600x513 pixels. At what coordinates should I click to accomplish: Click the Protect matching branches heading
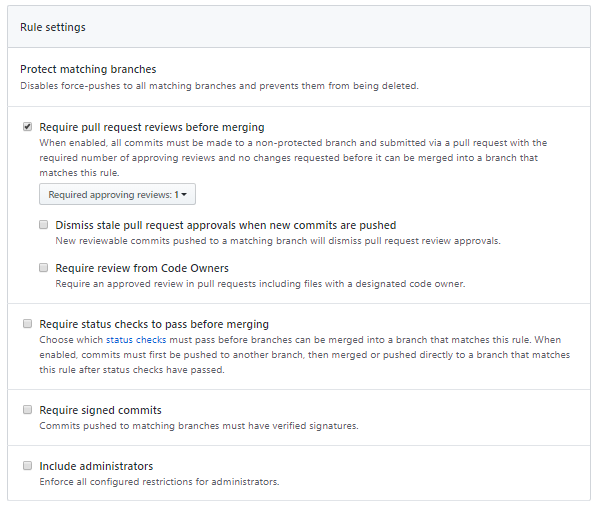tap(88, 69)
